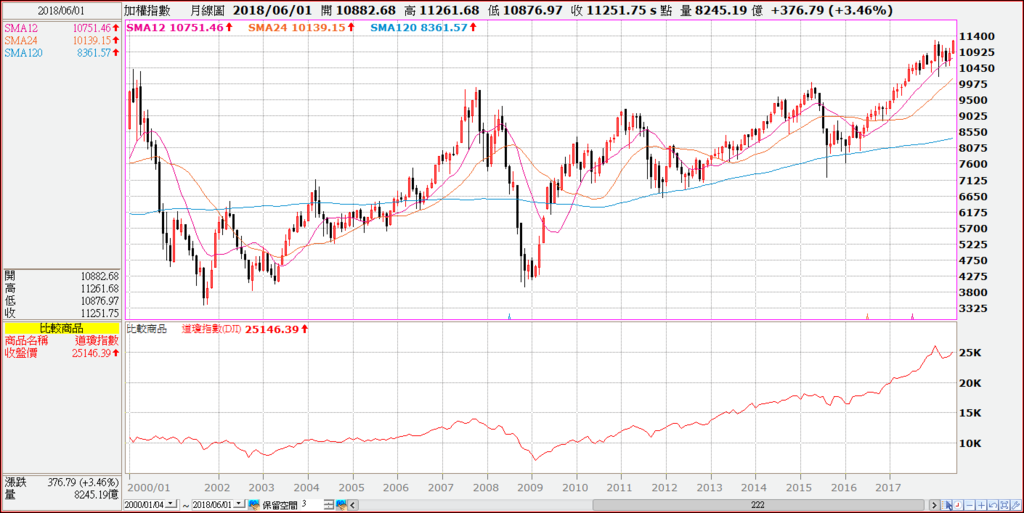The image size is (1024, 513).
Task: Adjust the 保留空間 spinner arrows
Action: [329, 505]
